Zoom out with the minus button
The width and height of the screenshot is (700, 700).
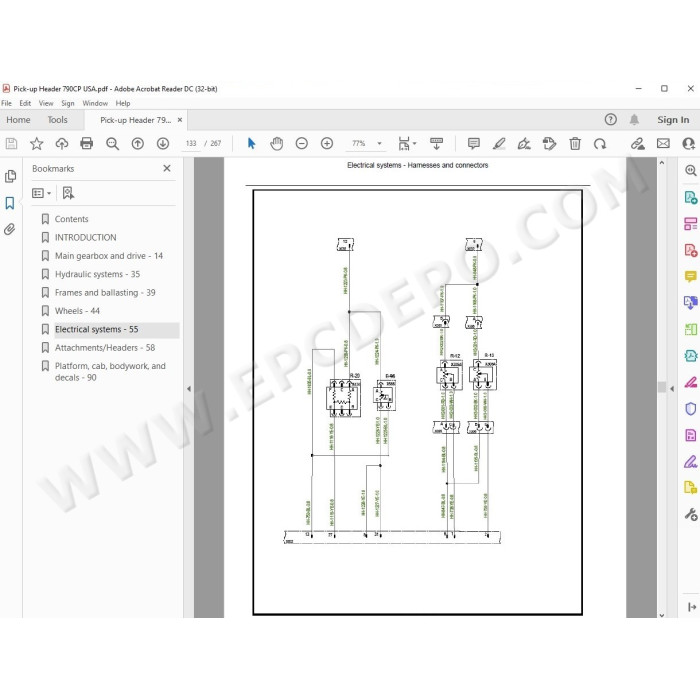tap(302, 143)
